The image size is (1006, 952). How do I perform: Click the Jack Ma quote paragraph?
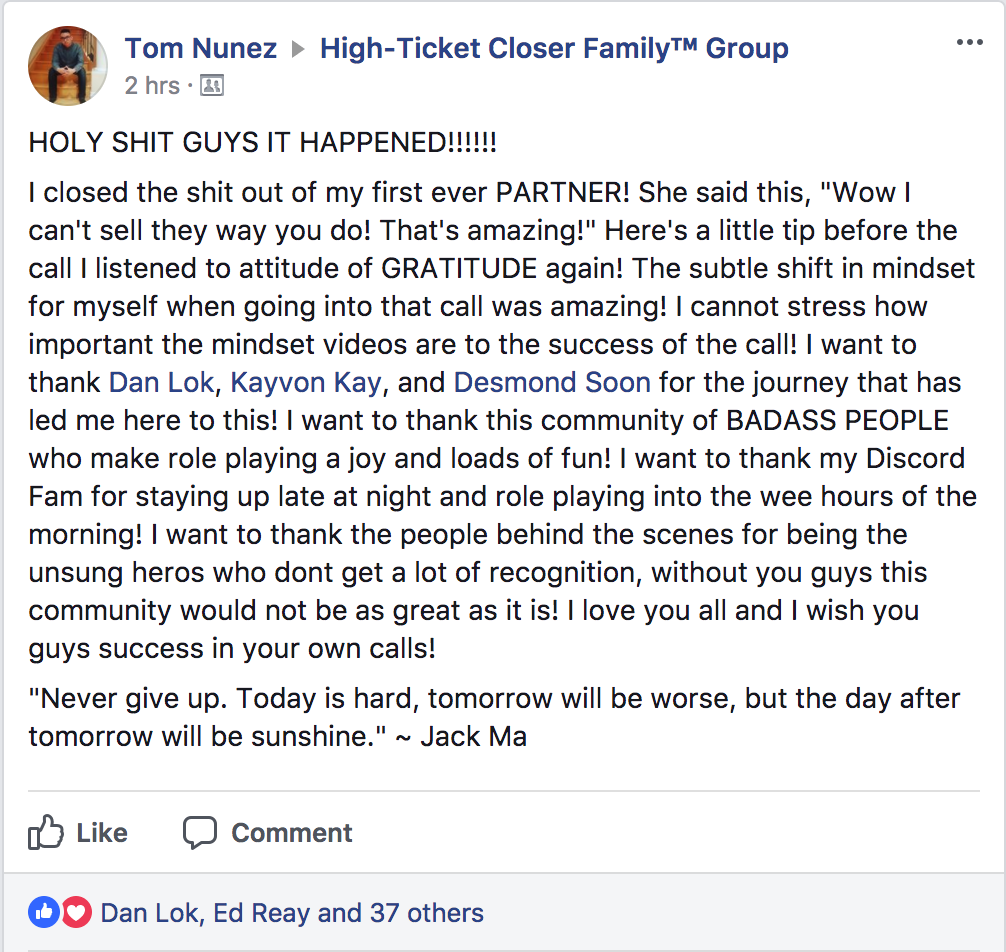[x=494, y=717]
